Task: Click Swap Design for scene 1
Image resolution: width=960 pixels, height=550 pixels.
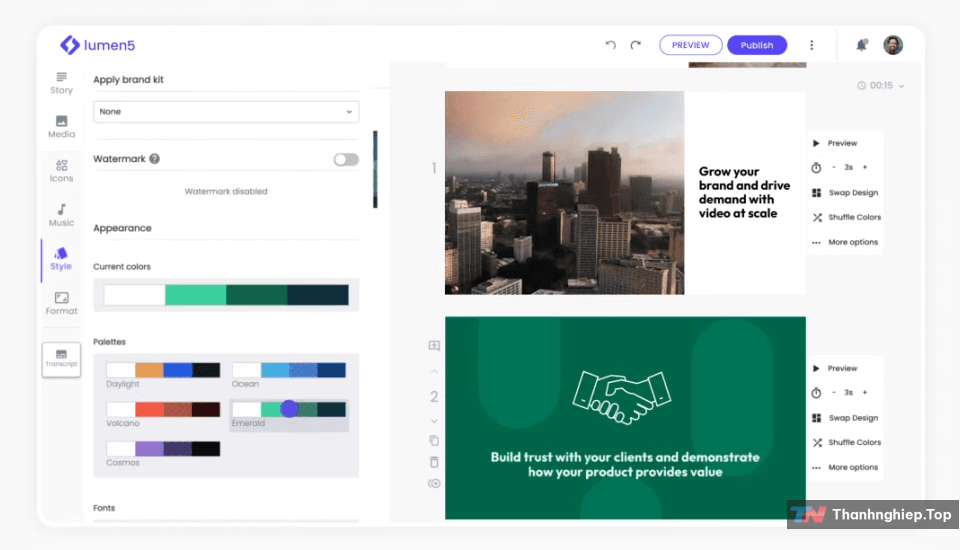Action: 846,192
